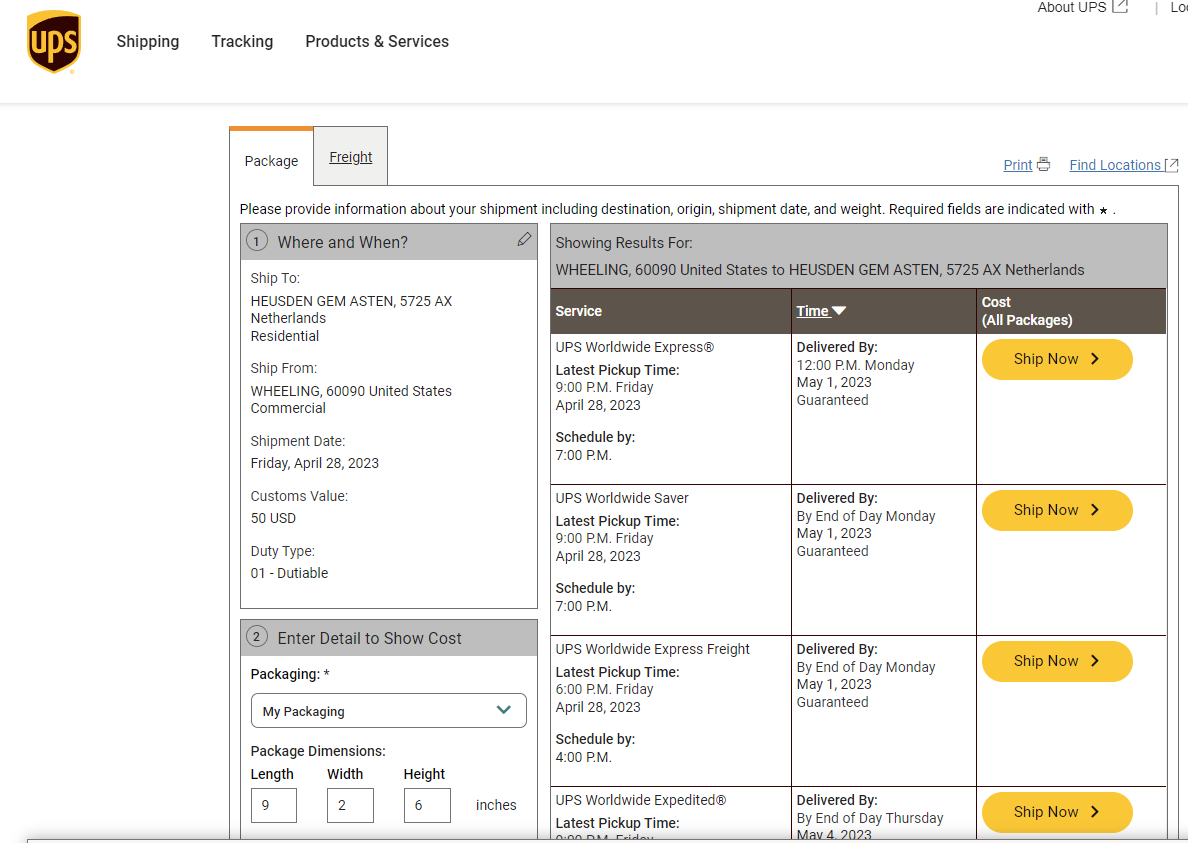Sort results by the Time column header
1188x843 pixels.
[x=812, y=311]
